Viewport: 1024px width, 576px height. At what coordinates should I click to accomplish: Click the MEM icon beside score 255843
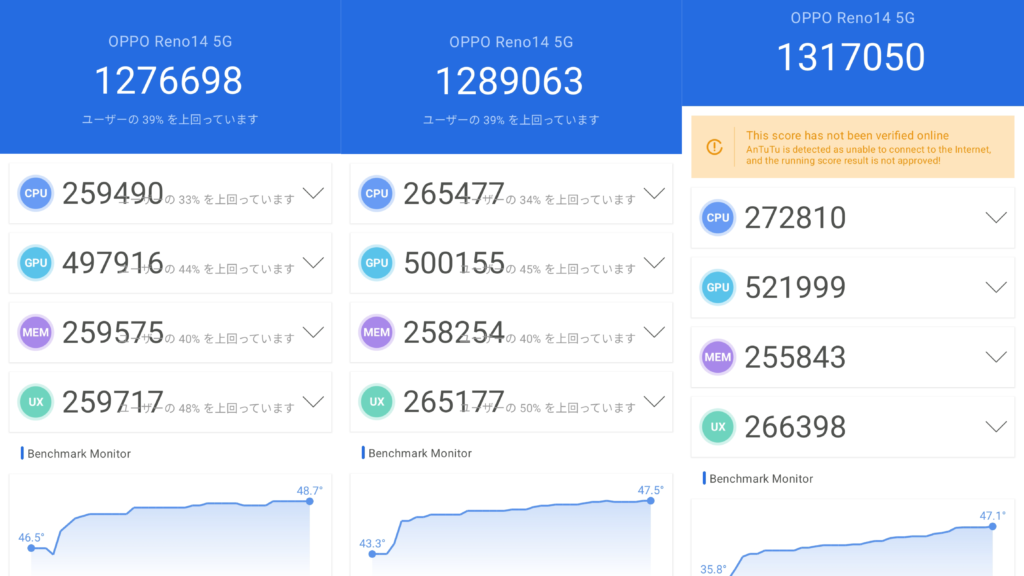click(718, 357)
